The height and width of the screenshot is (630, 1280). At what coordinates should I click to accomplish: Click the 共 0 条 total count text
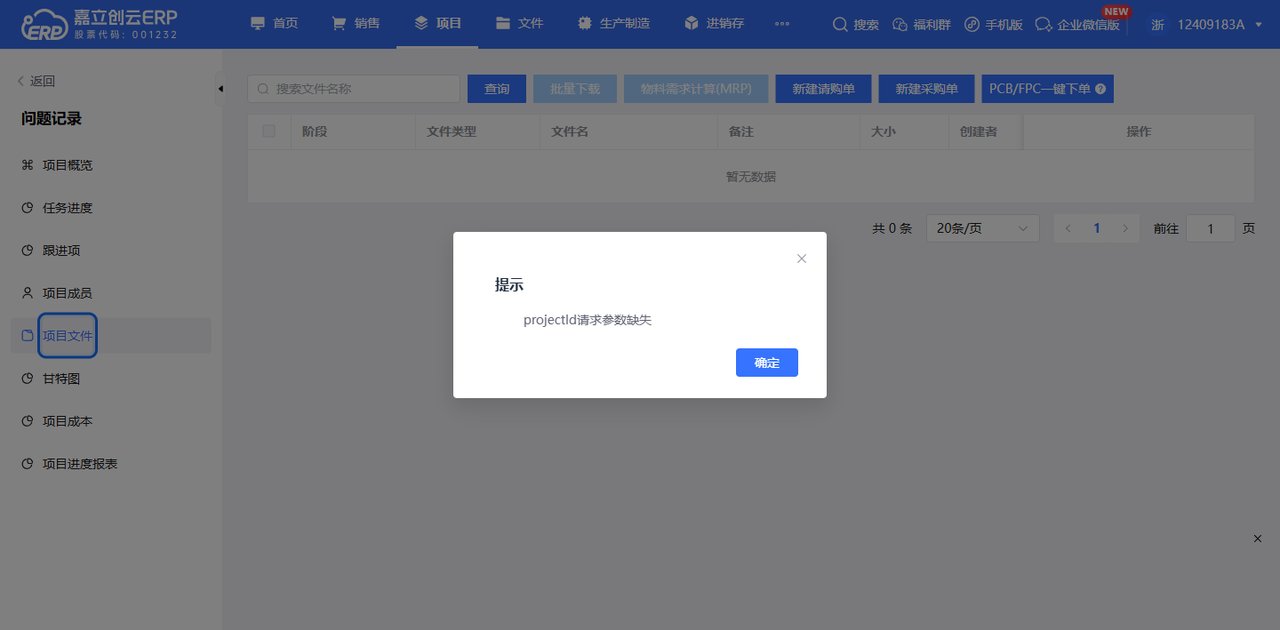pos(892,228)
